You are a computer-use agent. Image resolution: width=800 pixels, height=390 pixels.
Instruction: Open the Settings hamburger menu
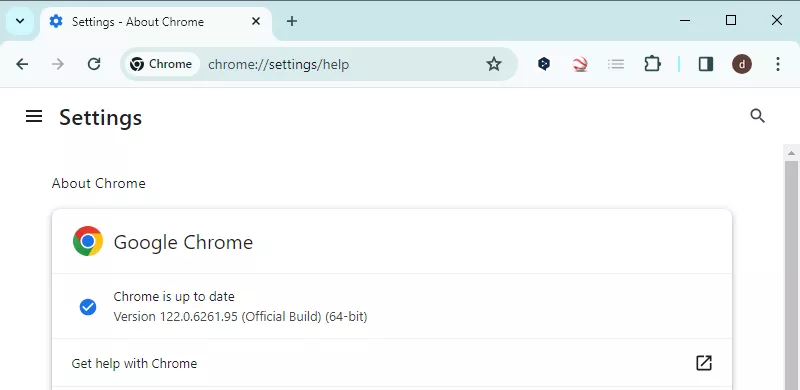coord(34,117)
